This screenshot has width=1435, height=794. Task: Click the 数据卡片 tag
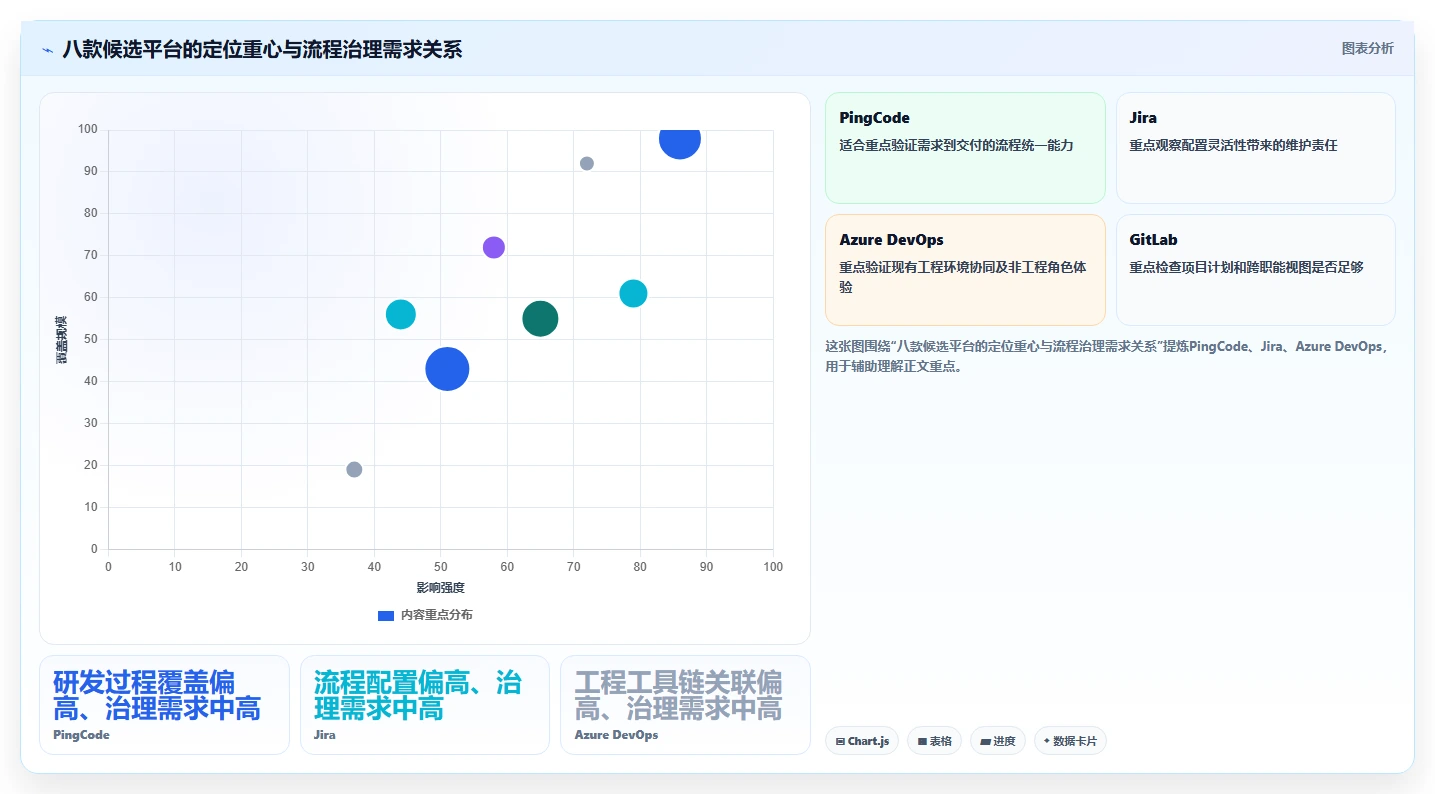pyautogui.click(x=1070, y=741)
